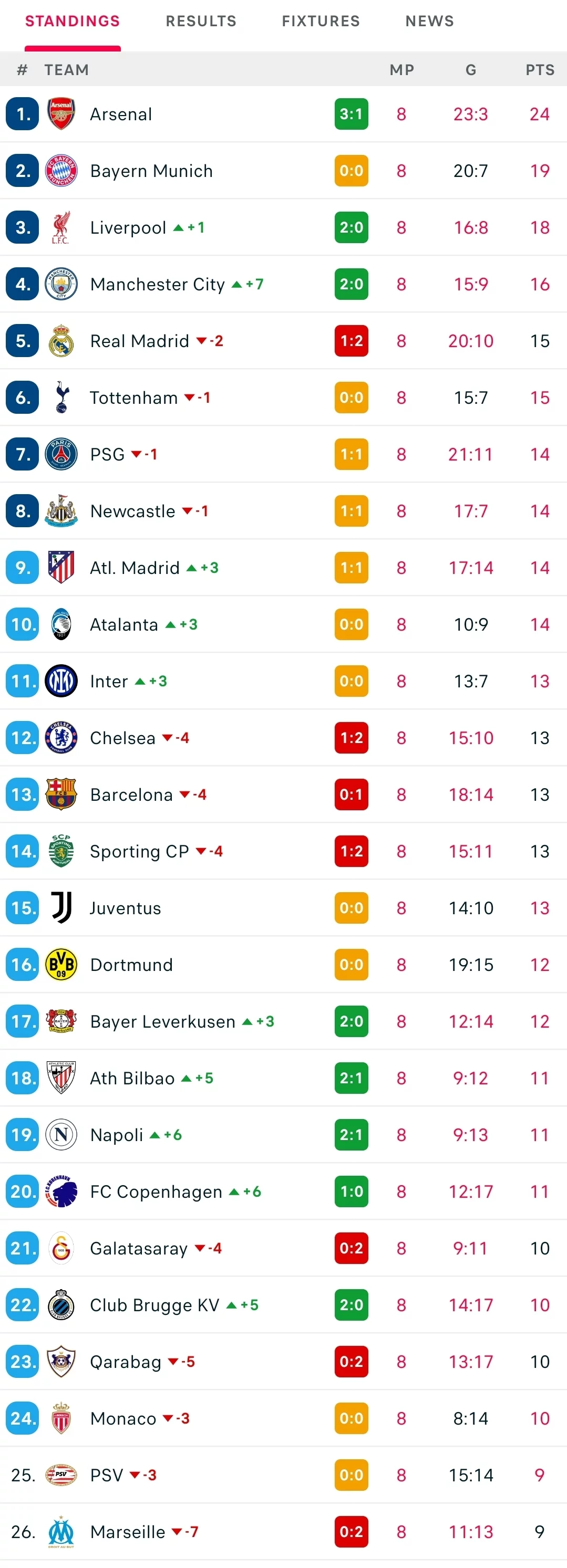
Task: Open the Bayern Munich logo
Action: pos(61,171)
